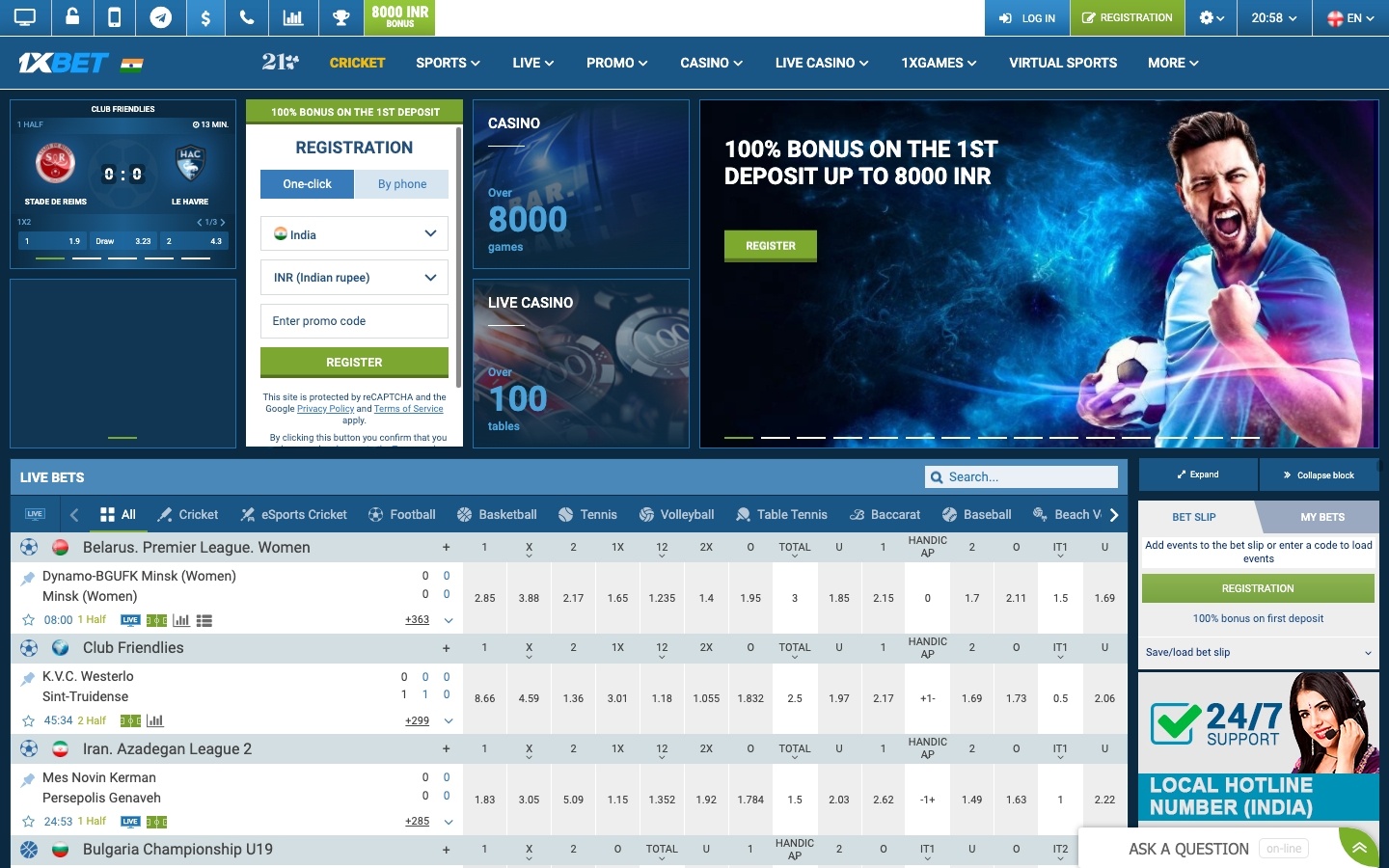This screenshot has height=868, width=1389.
Task: Open the statistics bar-chart icon in the top bar
Action: click(x=293, y=17)
